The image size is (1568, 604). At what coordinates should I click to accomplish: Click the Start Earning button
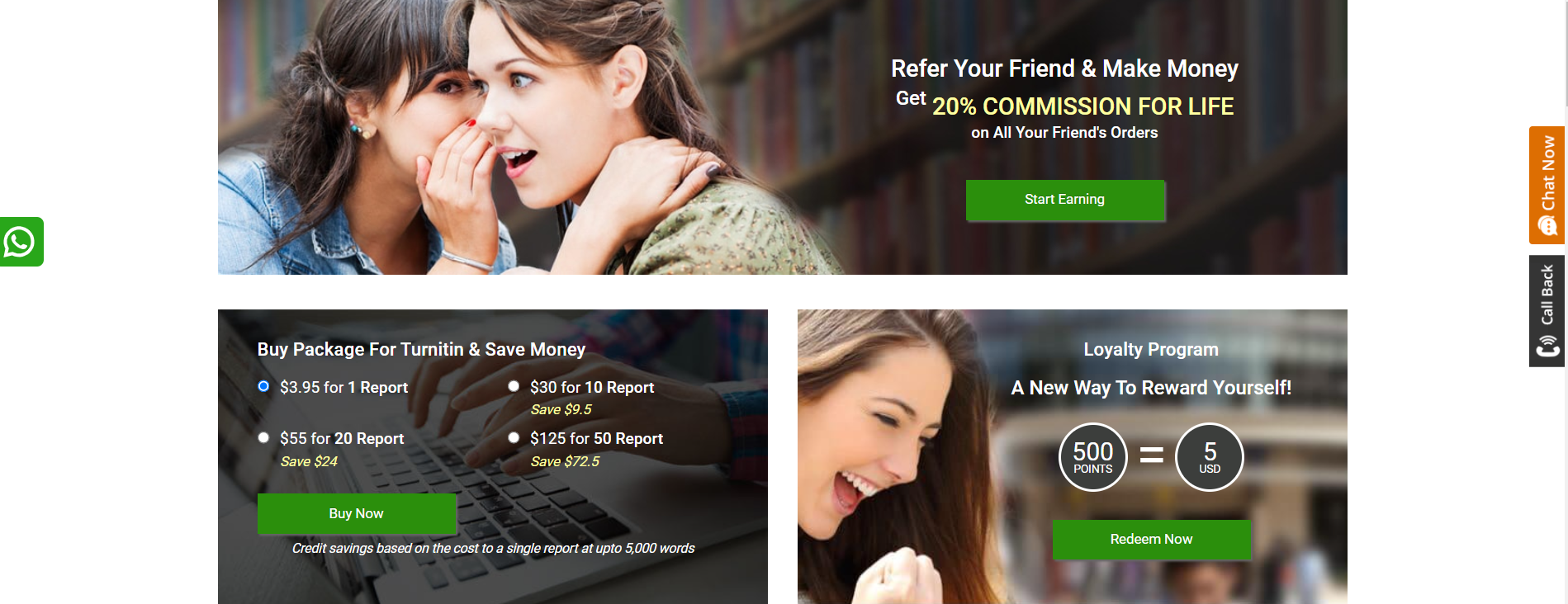pyautogui.click(x=1064, y=200)
